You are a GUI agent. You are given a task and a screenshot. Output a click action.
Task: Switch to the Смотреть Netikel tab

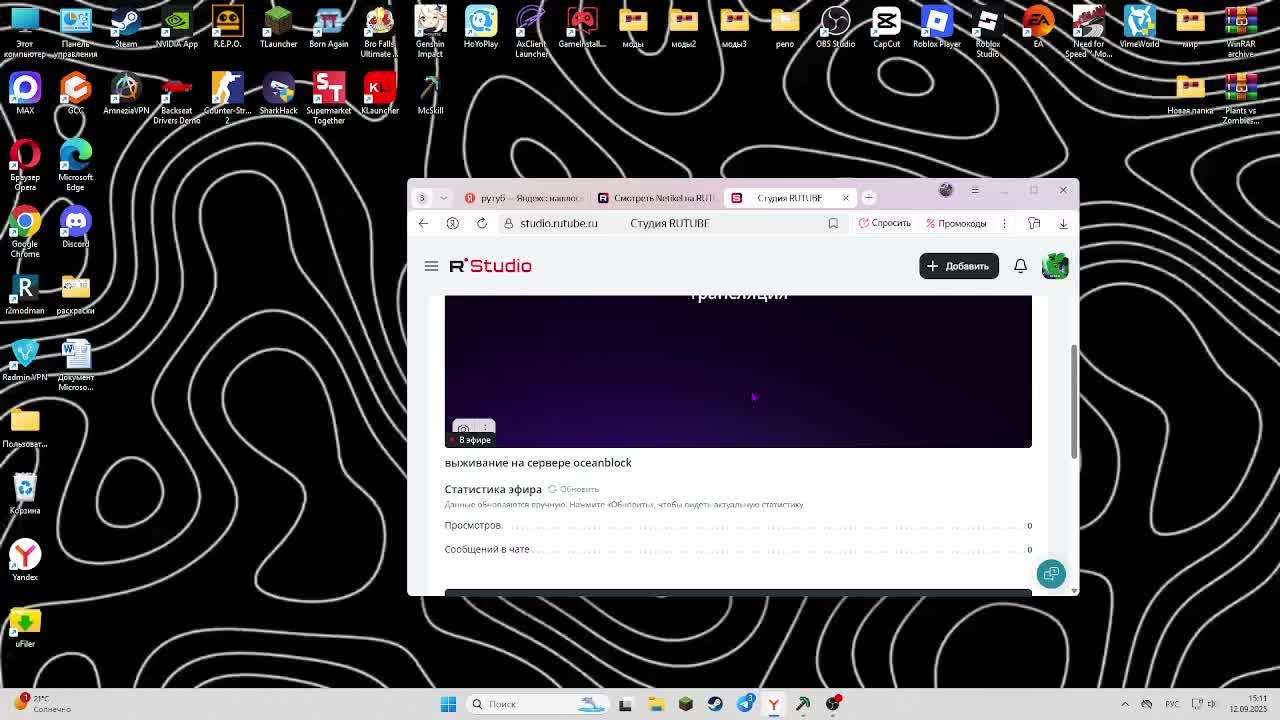655,198
